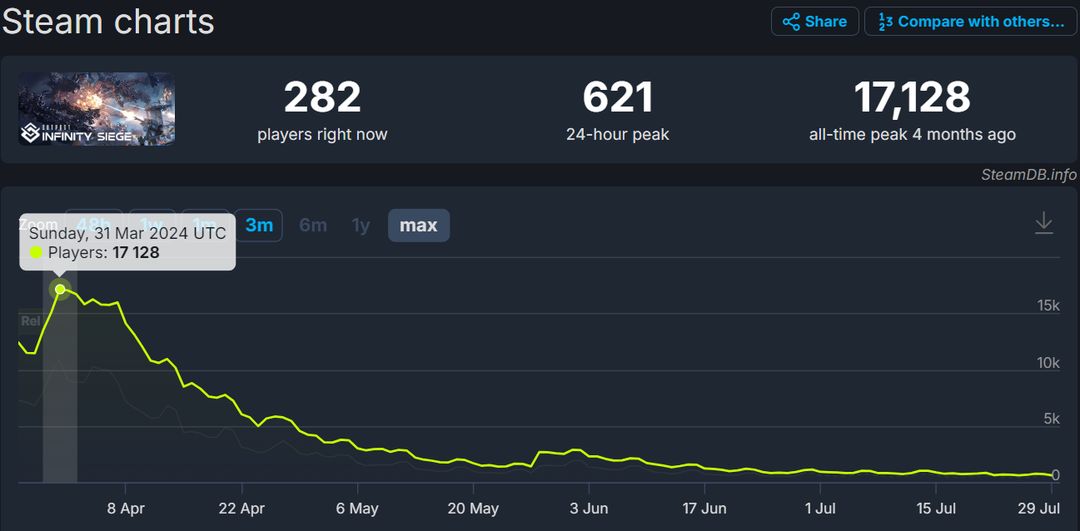Open Compare with others option
This screenshot has width=1080, height=531.
[x=970, y=21]
